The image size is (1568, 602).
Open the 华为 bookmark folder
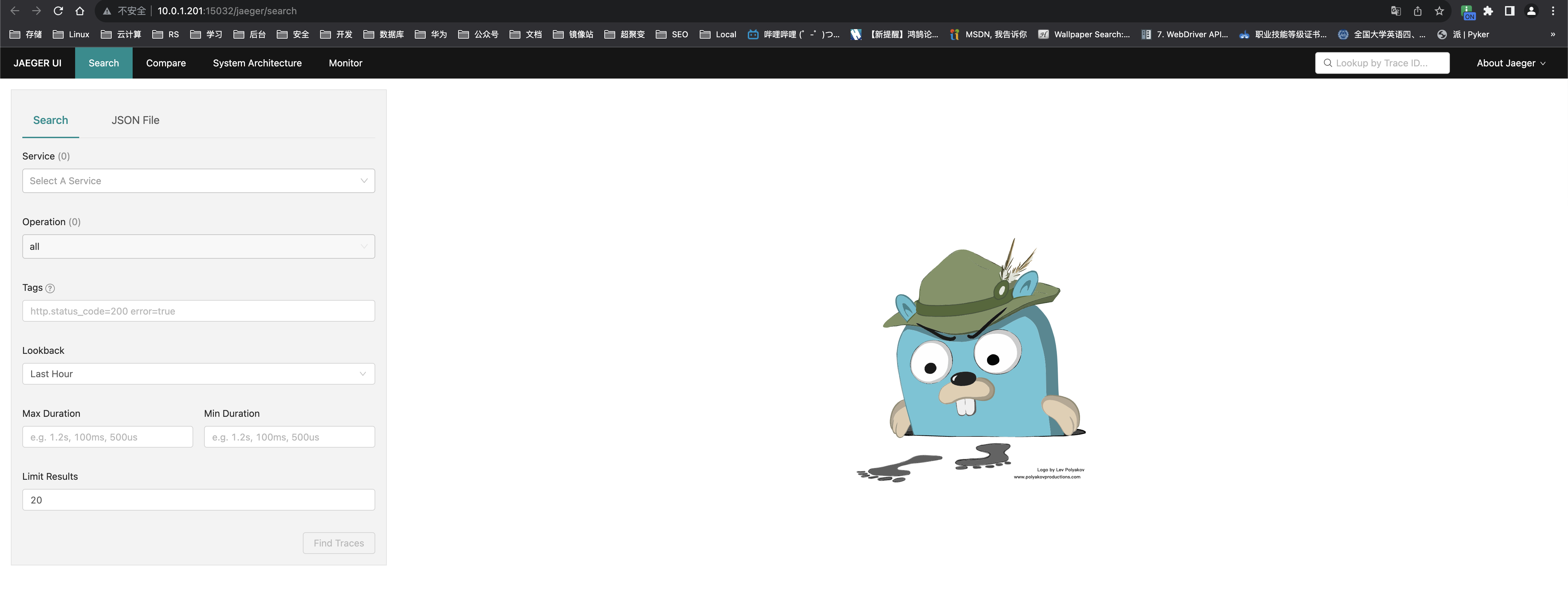pyautogui.click(x=431, y=34)
